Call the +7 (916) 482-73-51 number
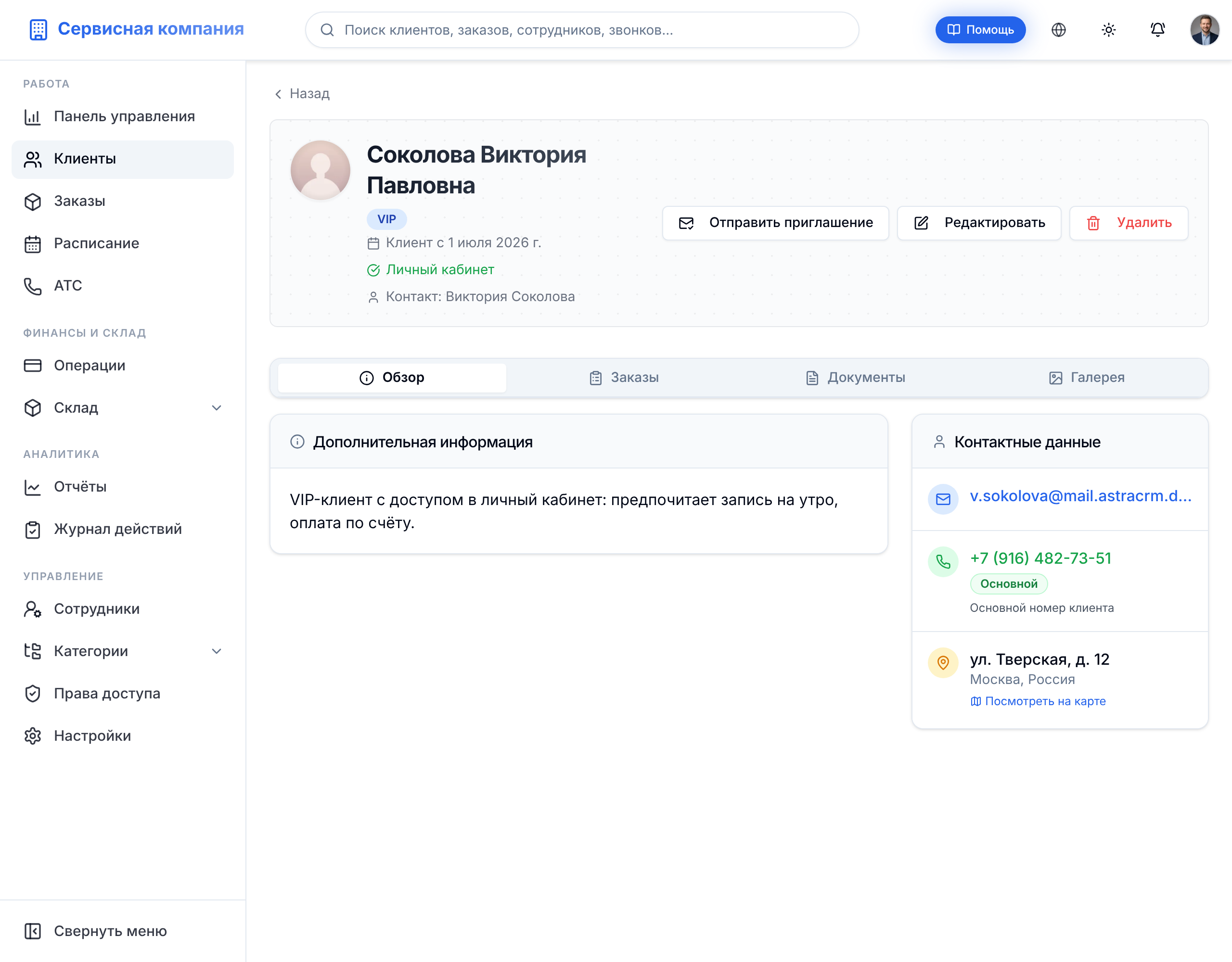This screenshot has width=1232, height=962. [1040, 558]
